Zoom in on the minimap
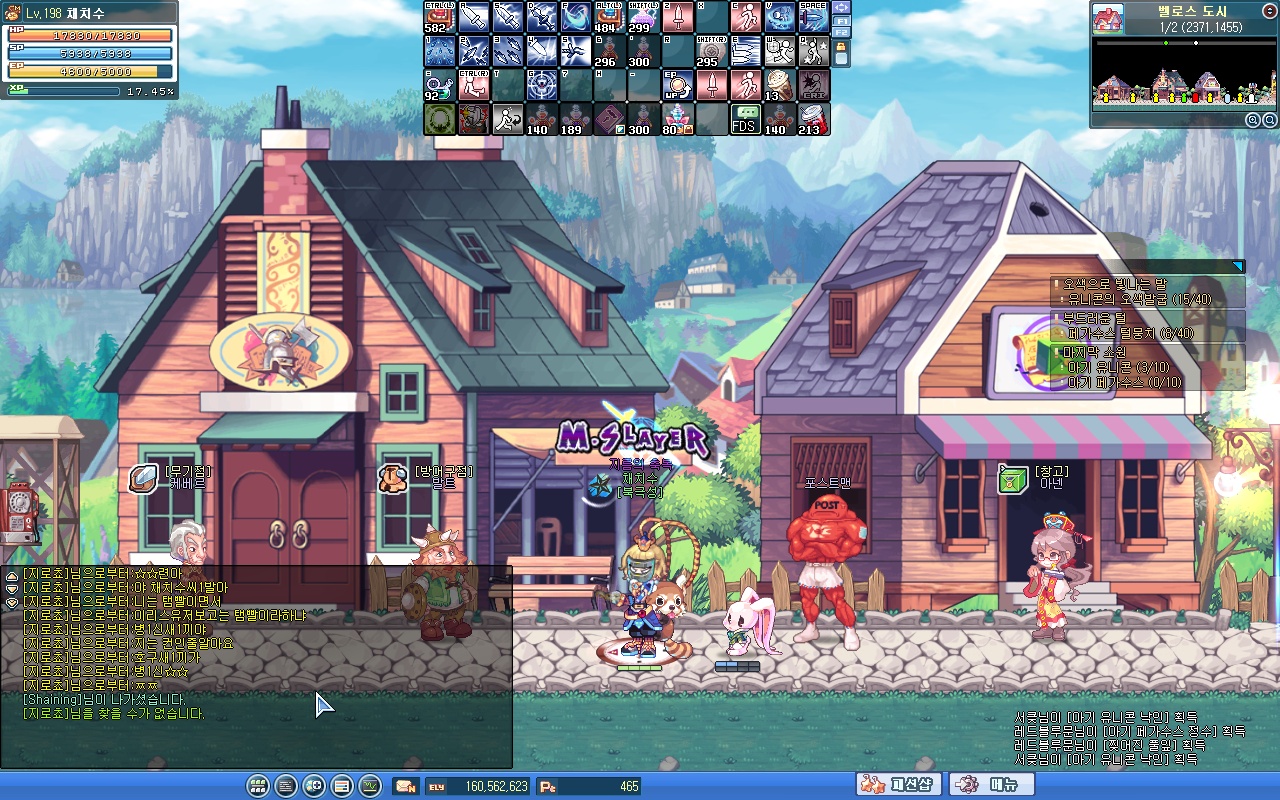 [1252, 120]
